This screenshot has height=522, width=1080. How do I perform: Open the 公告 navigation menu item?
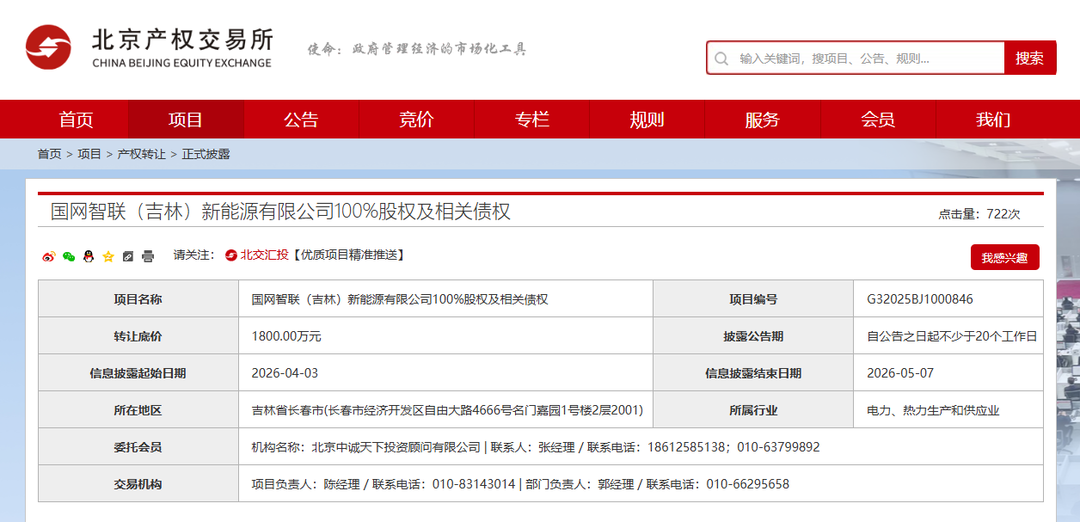301,120
